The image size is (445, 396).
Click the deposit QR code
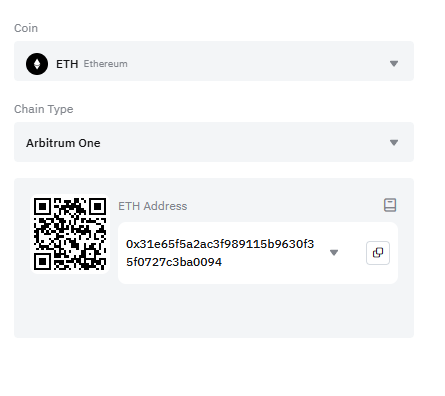[70, 234]
